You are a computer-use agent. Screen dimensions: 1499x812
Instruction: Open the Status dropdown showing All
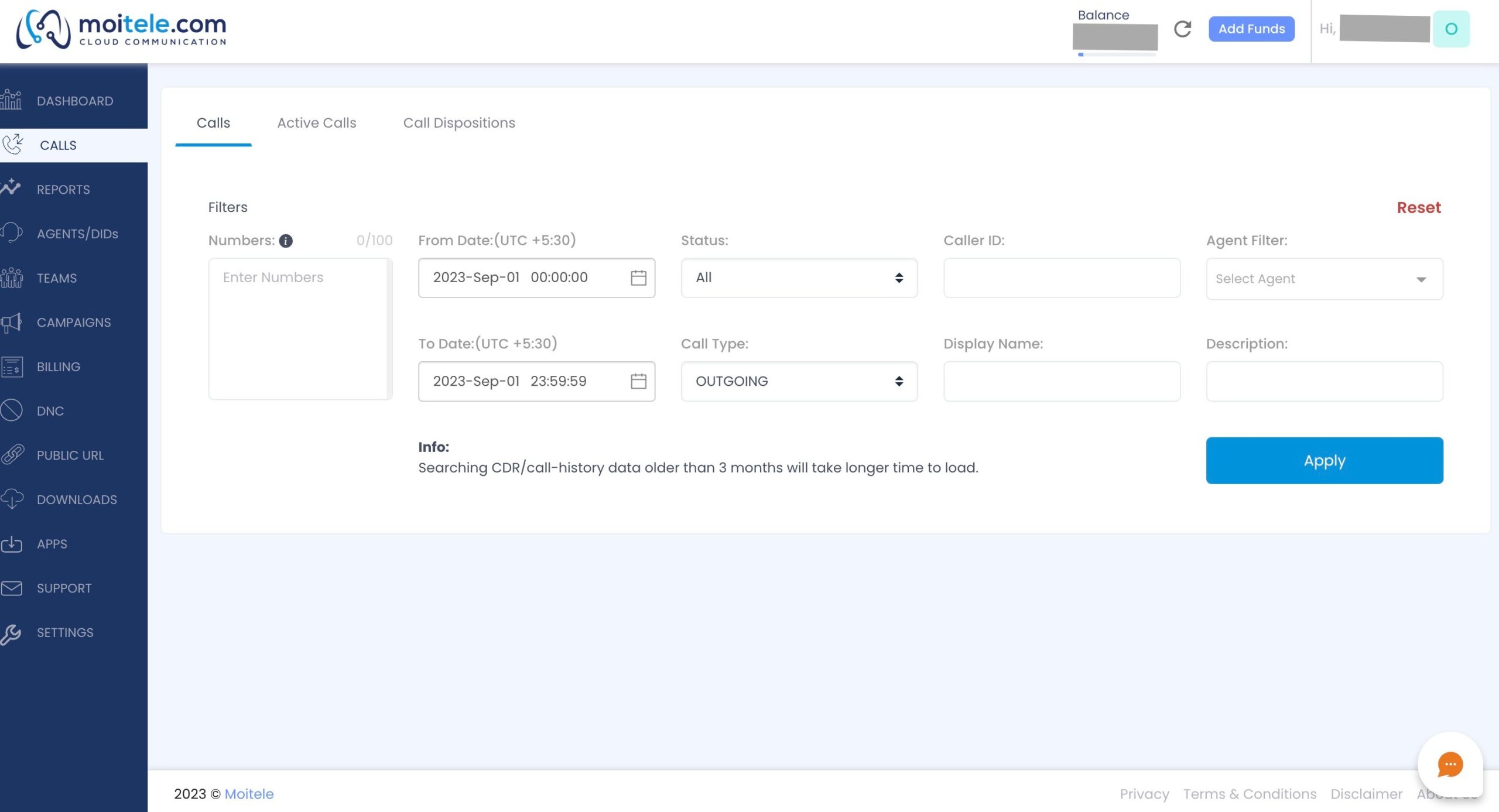pos(799,277)
